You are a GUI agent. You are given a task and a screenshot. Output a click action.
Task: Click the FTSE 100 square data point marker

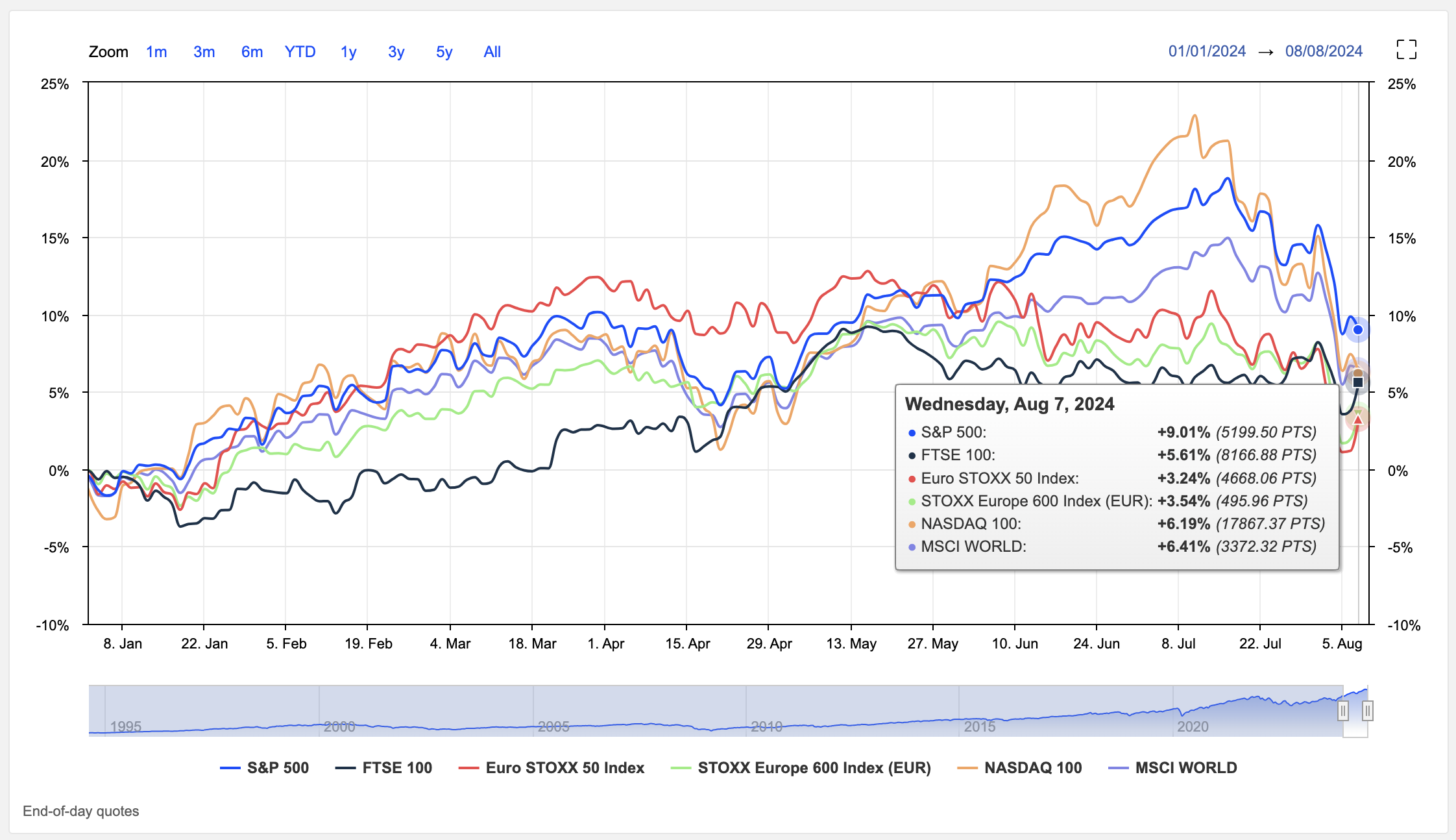pyautogui.click(x=1357, y=382)
